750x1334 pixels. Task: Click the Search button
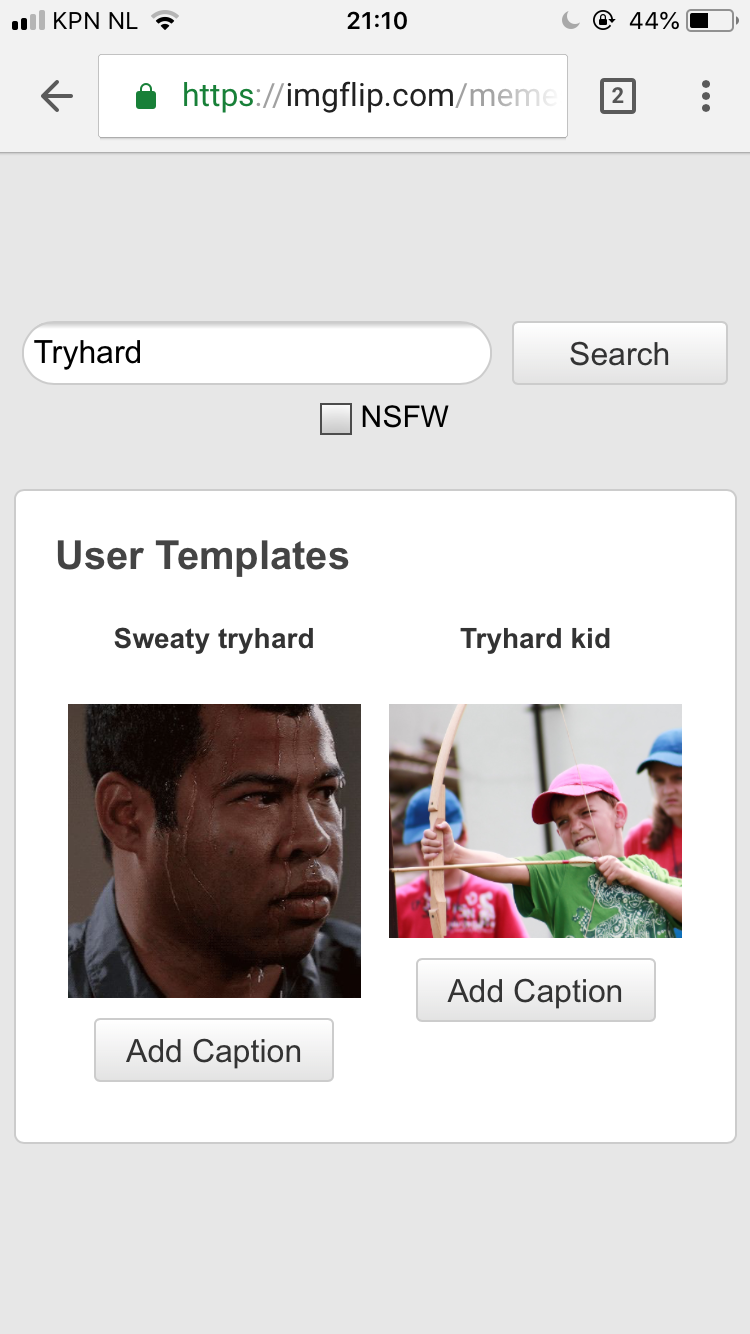coord(620,353)
